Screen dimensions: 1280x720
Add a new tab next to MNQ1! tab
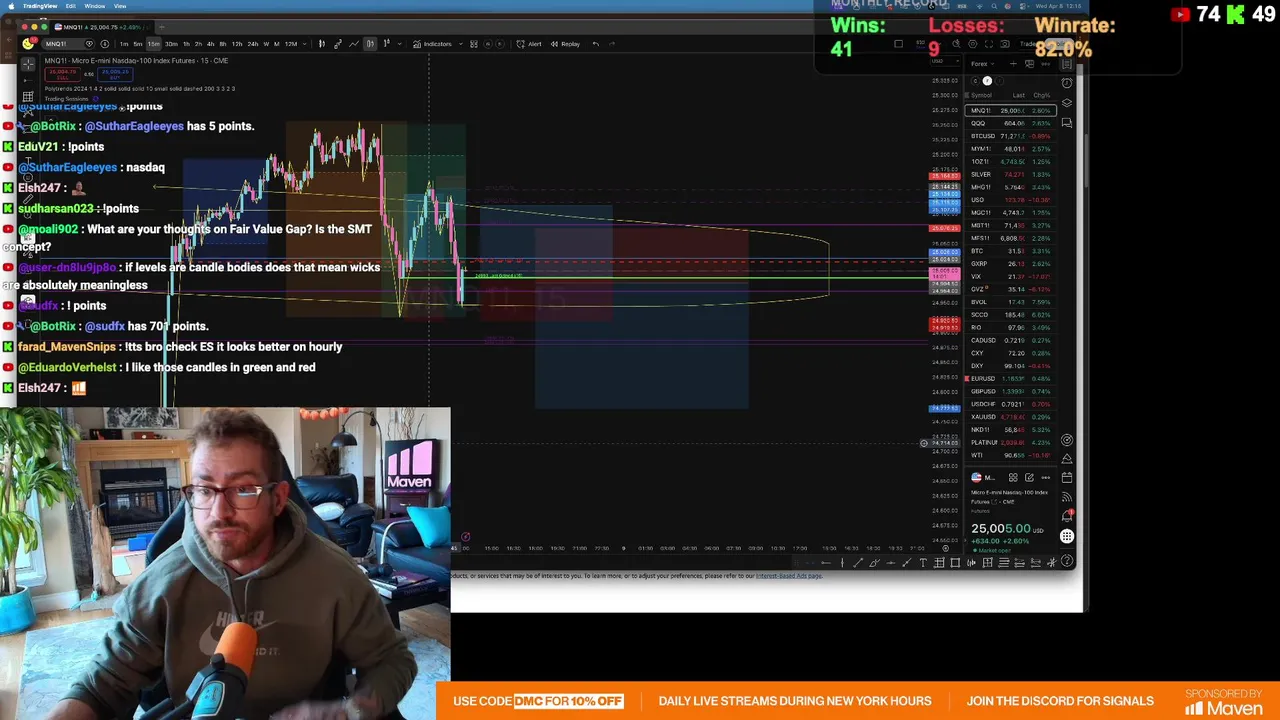(162, 27)
